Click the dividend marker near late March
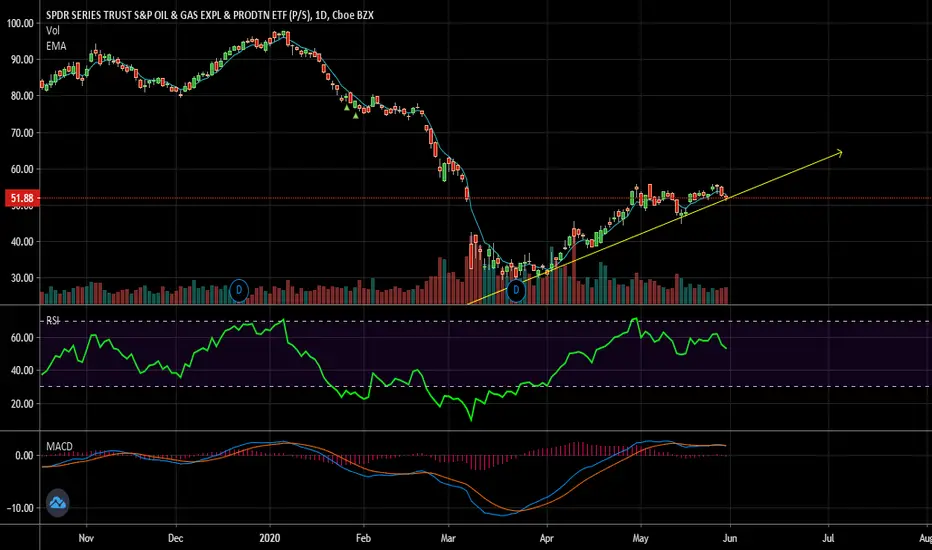The height and width of the screenshot is (550, 932). coord(516,290)
